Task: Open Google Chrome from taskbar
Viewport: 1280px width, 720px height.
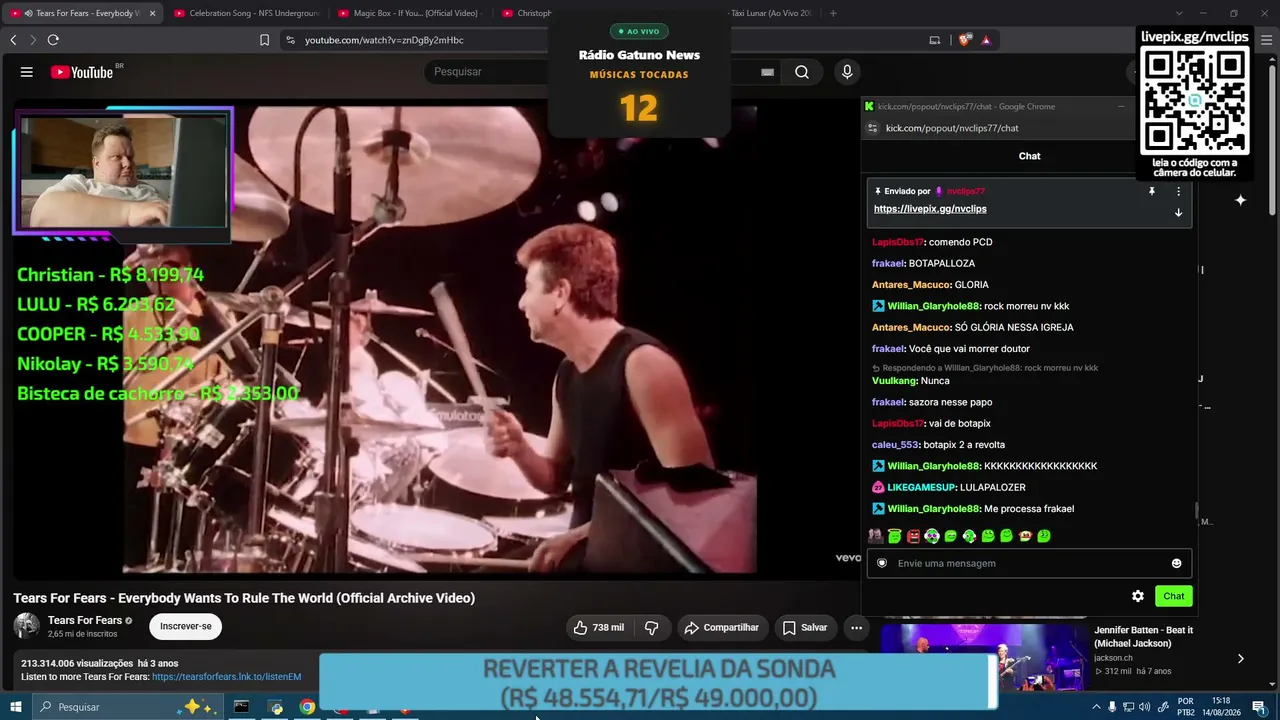Action: tap(308, 707)
